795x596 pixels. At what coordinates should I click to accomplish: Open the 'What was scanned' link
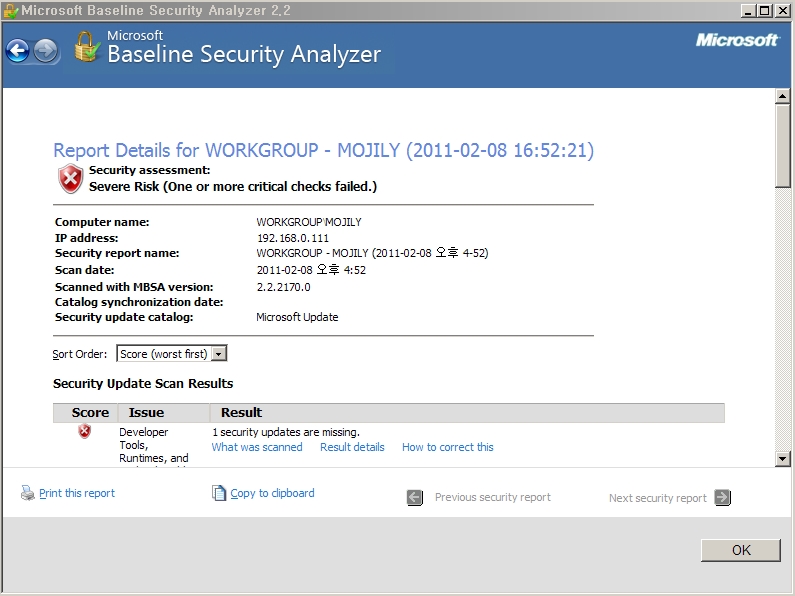[257, 447]
